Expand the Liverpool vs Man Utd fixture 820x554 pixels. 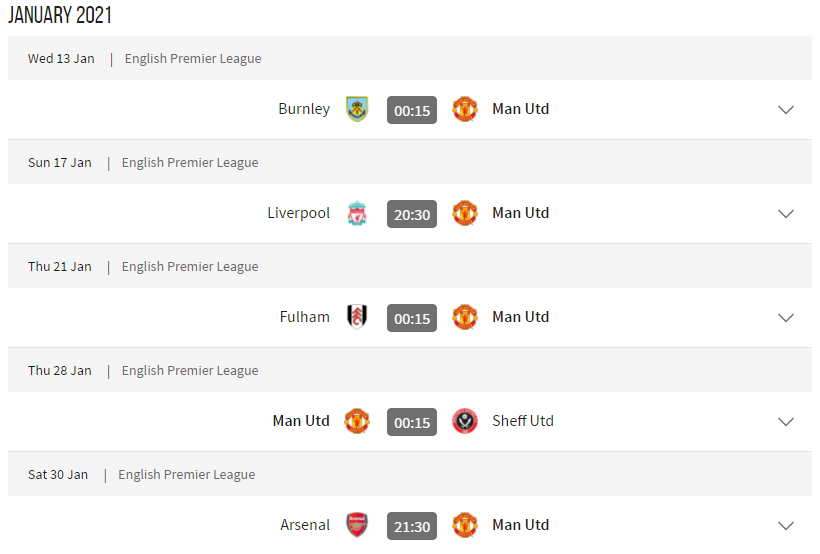786,214
